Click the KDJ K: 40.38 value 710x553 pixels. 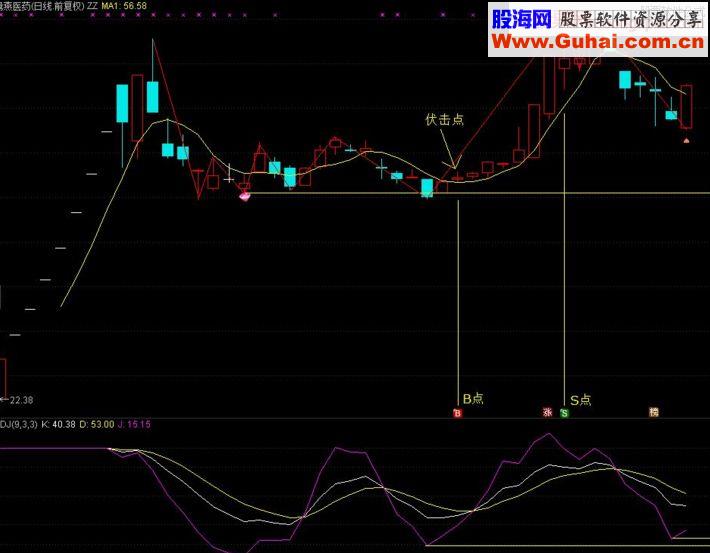[x=58, y=424]
